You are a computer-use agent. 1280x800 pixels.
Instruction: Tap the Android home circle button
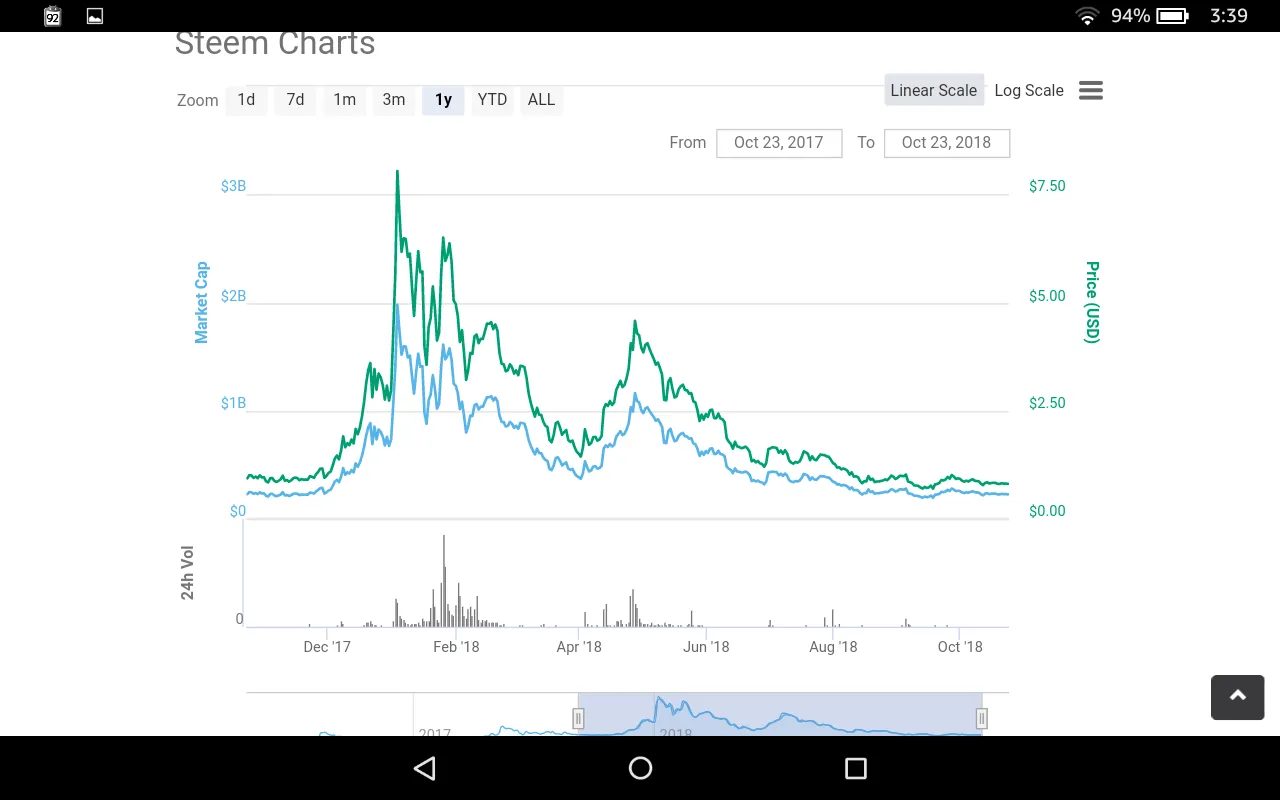(640, 768)
